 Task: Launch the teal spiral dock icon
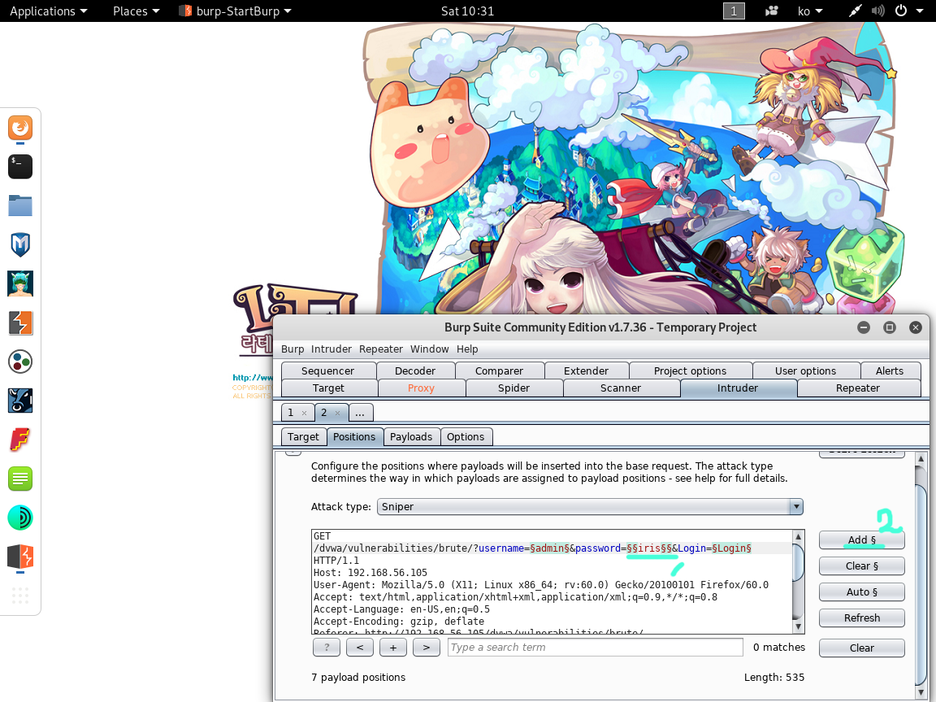(x=20, y=518)
